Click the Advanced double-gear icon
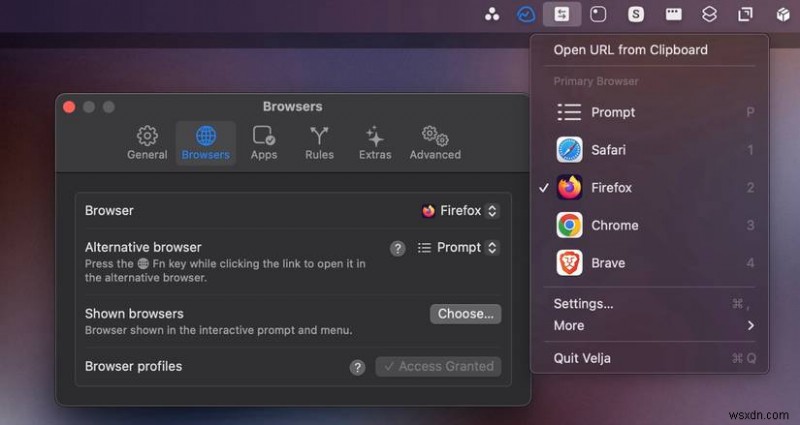 pos(435,136)
